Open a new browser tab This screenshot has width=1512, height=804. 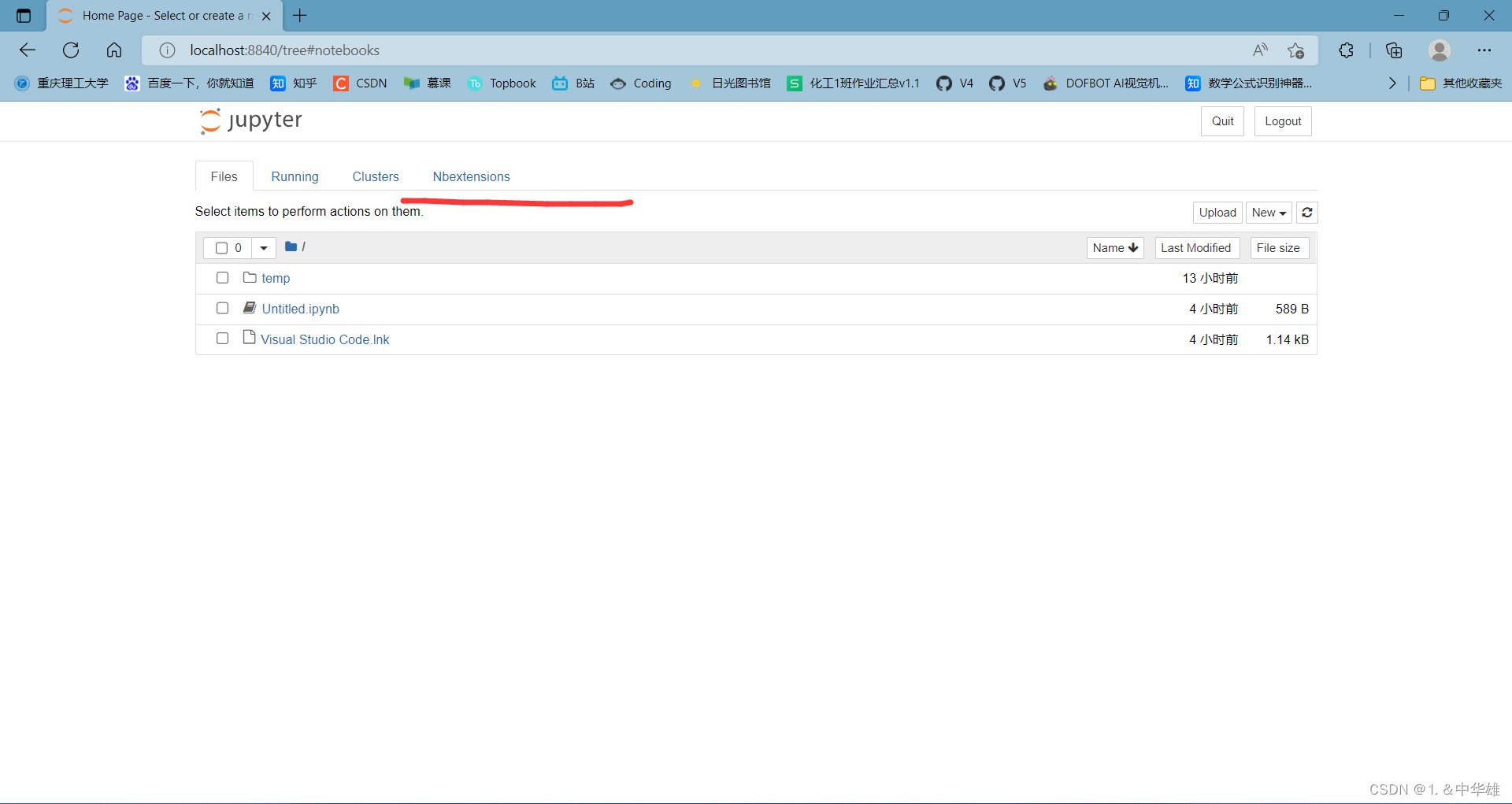point(300,16)
